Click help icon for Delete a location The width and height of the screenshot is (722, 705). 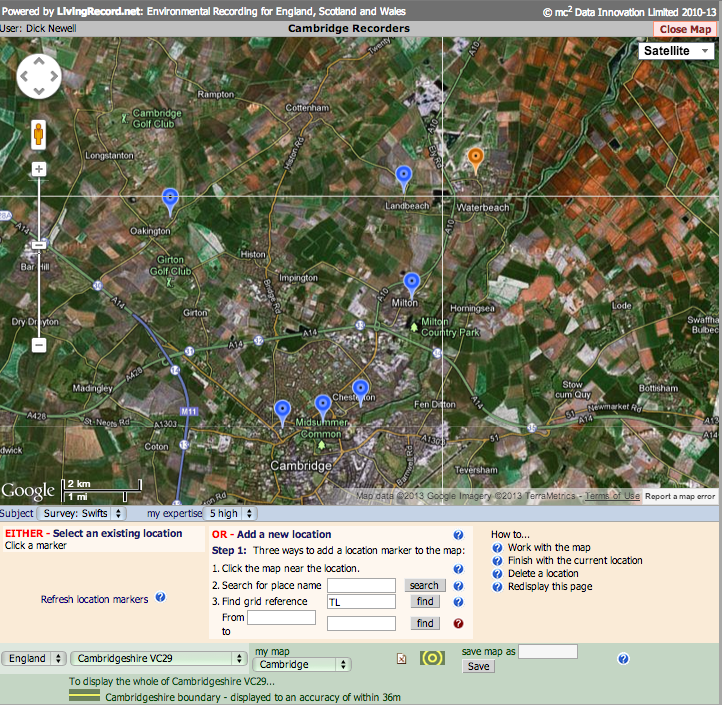[497, 573]
